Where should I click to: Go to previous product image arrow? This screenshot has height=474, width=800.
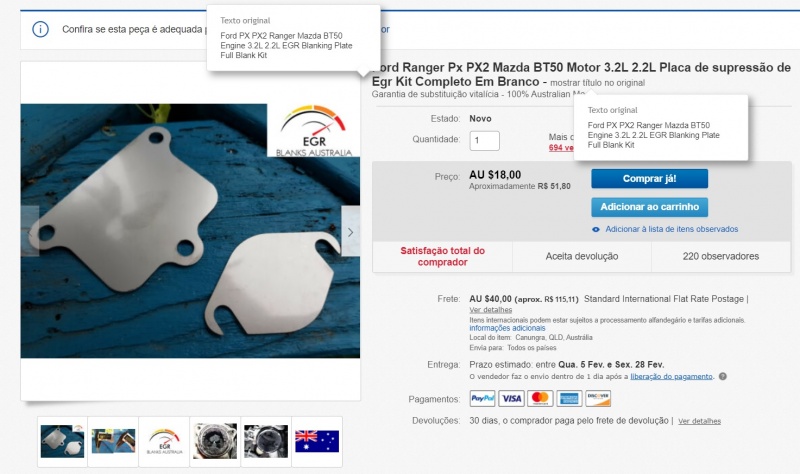tap(30, 232)
